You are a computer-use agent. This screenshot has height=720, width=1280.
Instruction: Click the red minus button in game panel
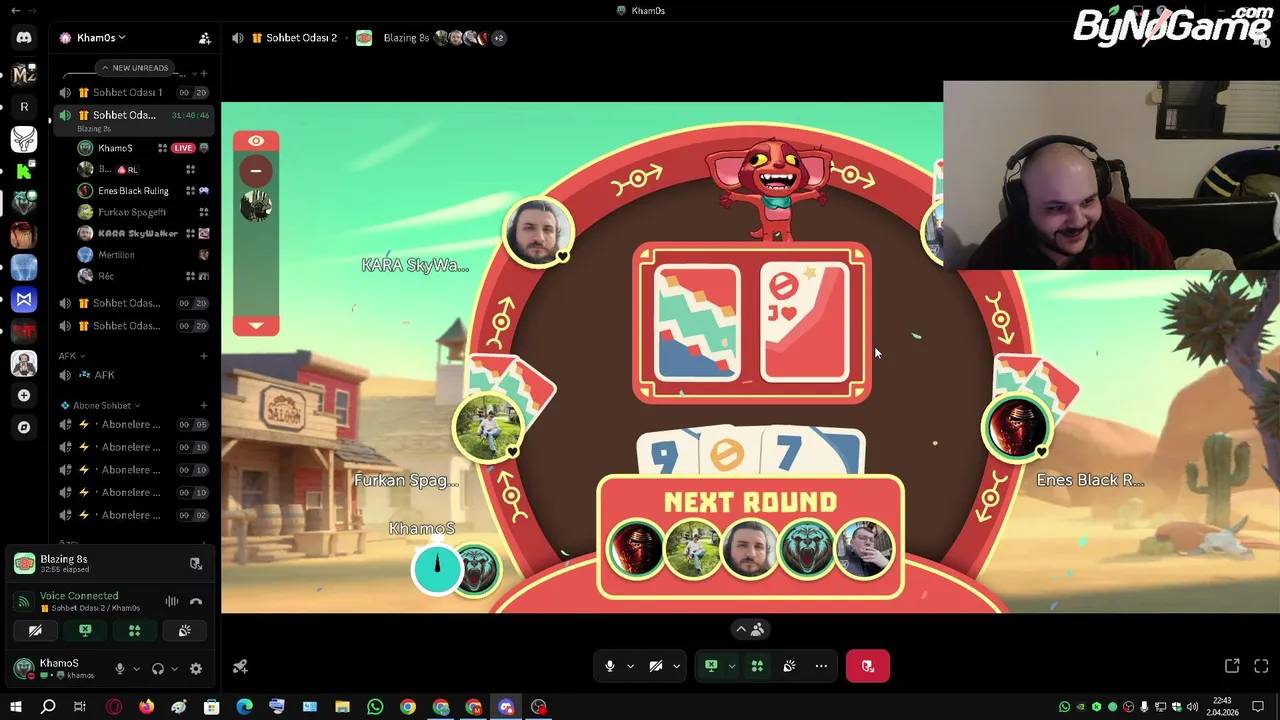coord(256,171)
